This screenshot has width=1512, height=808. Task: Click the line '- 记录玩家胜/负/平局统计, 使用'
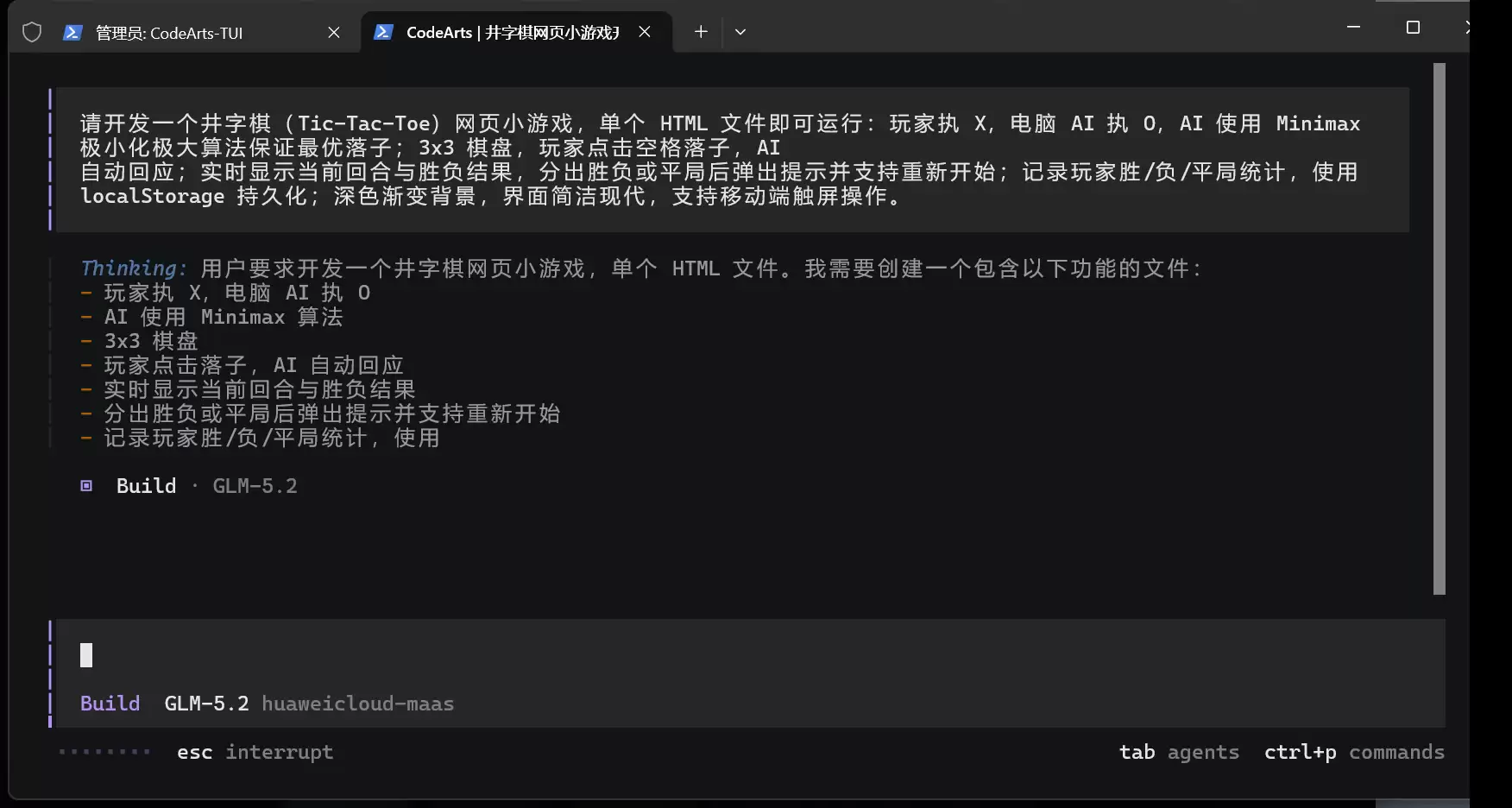pyautogui.click(x=260, y=438)
